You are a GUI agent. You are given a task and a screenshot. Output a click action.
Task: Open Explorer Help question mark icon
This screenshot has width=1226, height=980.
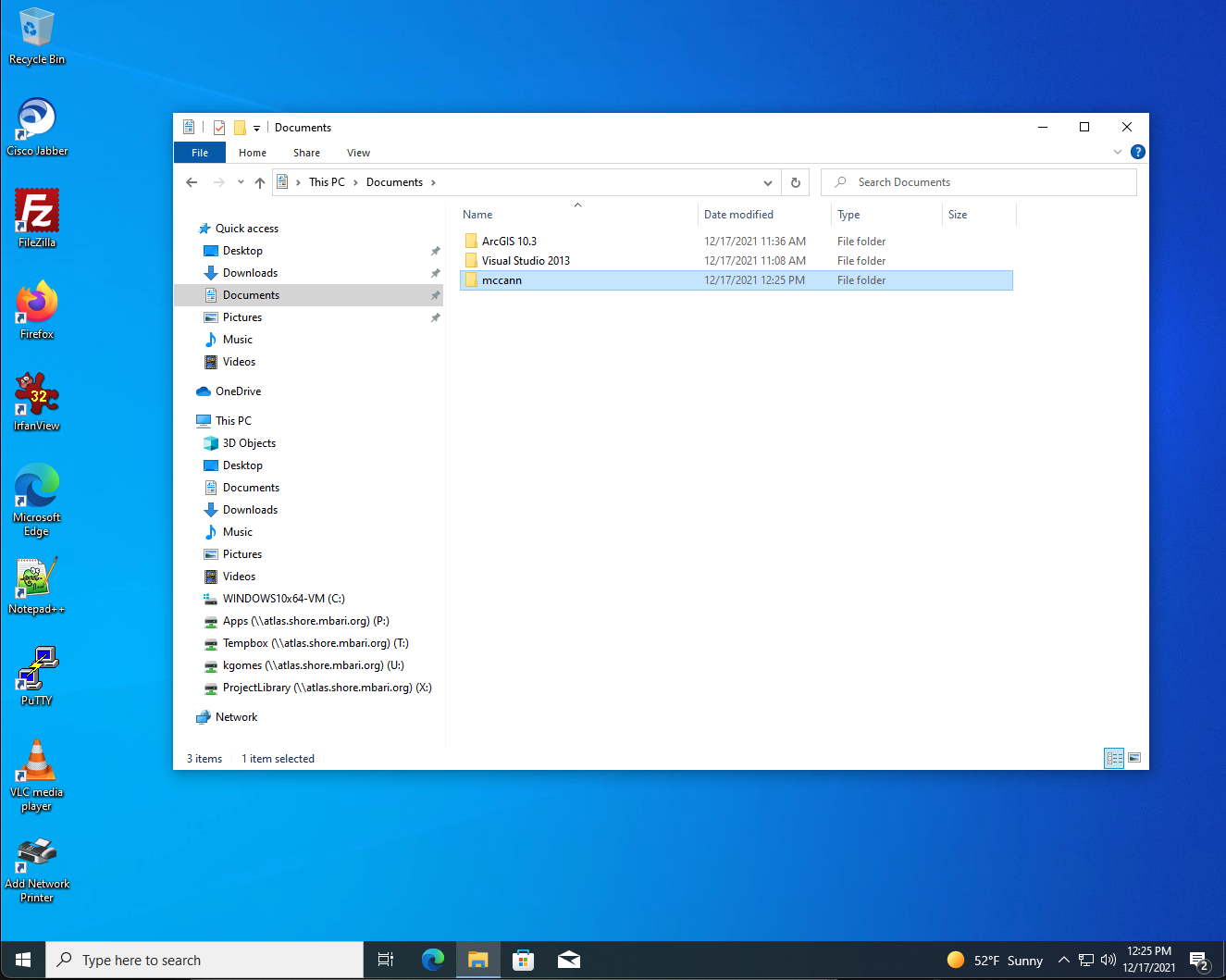click(x=1138, y=152)
